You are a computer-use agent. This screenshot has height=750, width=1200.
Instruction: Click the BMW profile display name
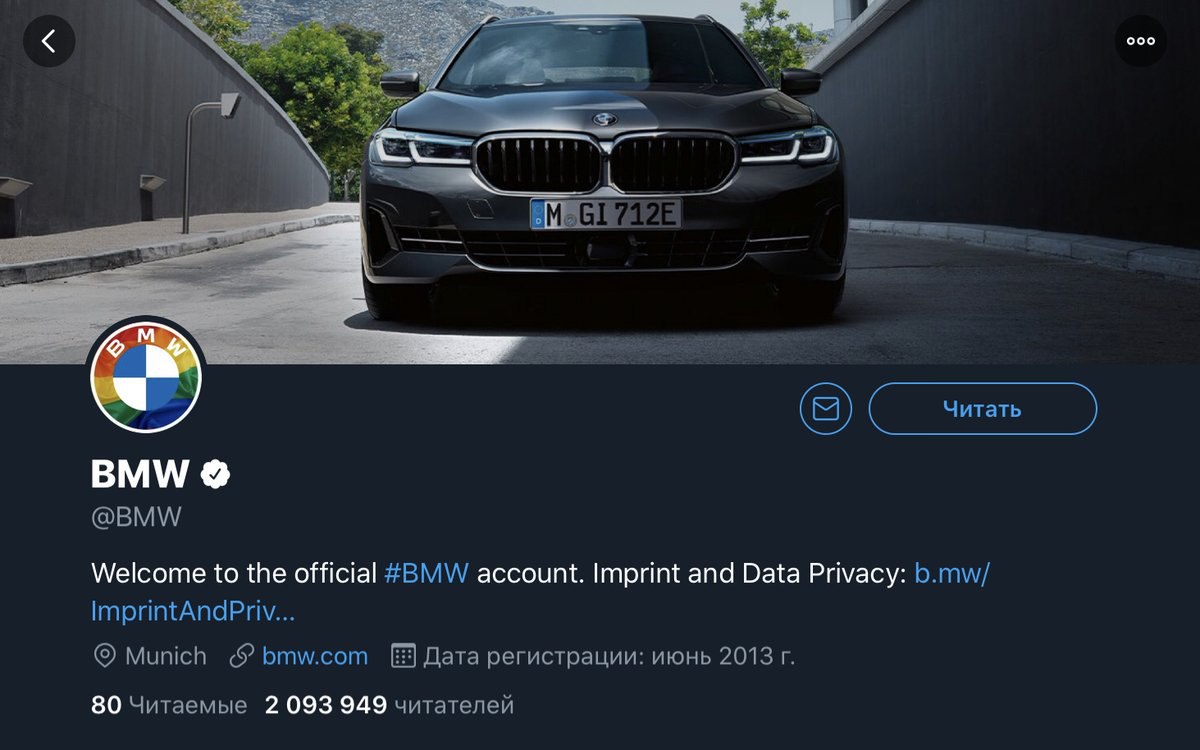(x=140, y=474)
